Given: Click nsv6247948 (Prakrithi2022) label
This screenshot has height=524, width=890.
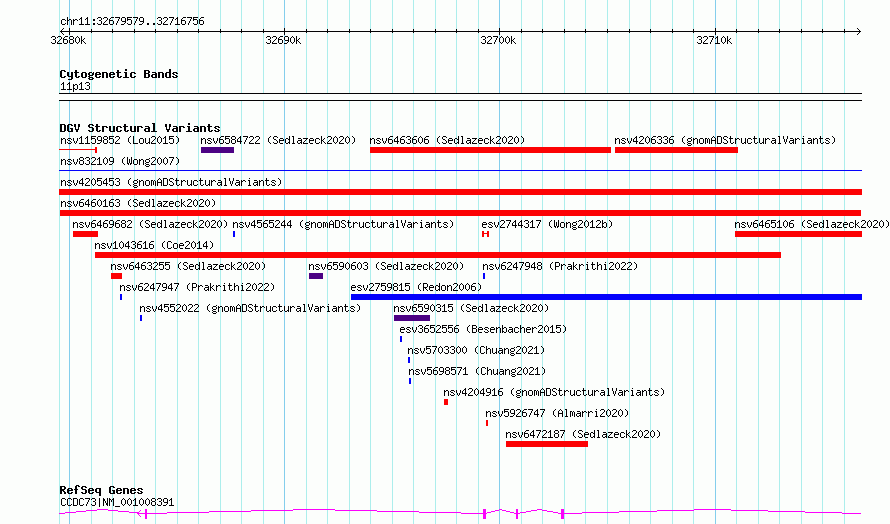Looking at the screenshot, I should click(560, 266).
